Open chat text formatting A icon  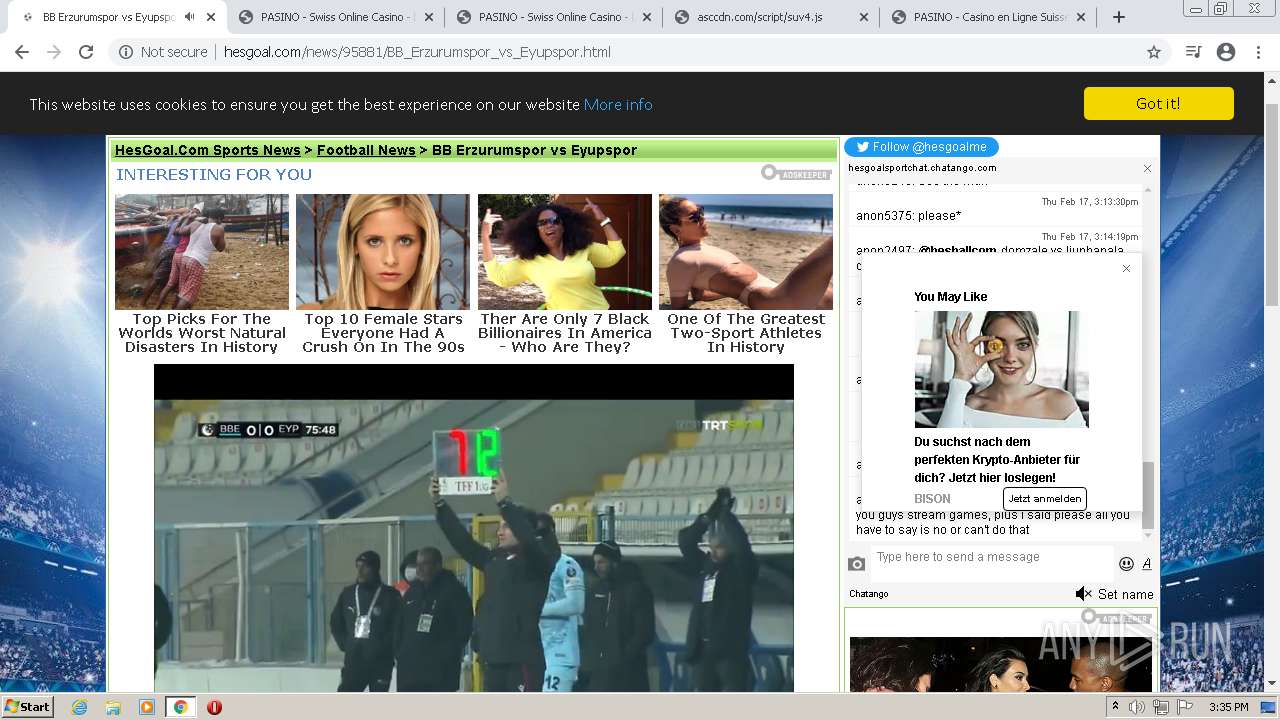click(x=1146, y=564)
